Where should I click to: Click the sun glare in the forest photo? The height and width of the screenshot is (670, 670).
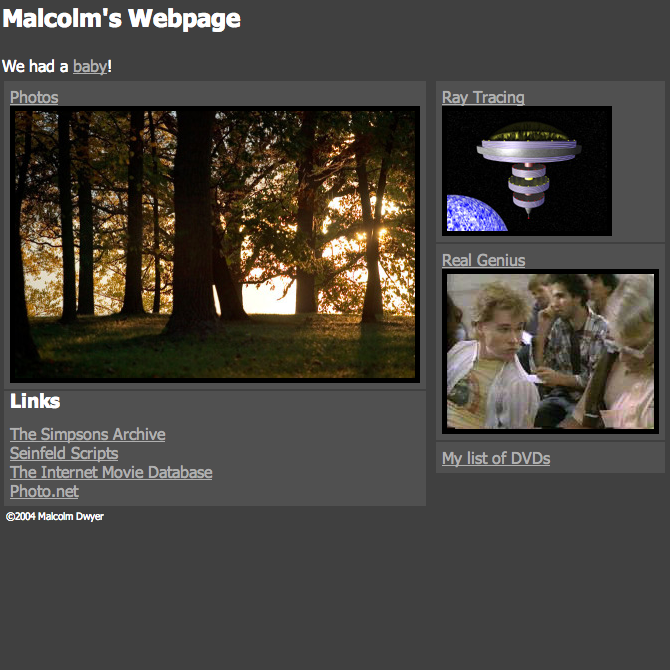pos(371,234)
